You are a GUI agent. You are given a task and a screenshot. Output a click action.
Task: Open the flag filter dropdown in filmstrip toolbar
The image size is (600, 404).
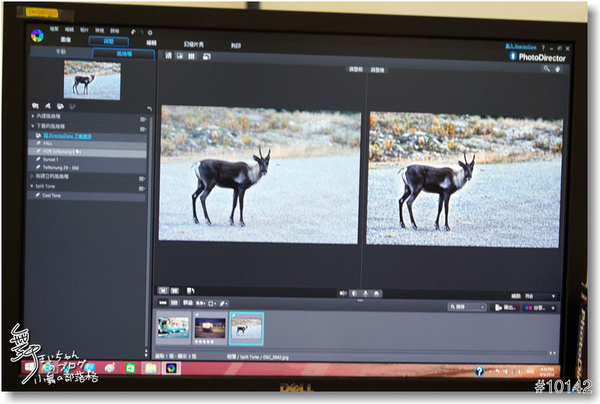click(x=201, y=303)
